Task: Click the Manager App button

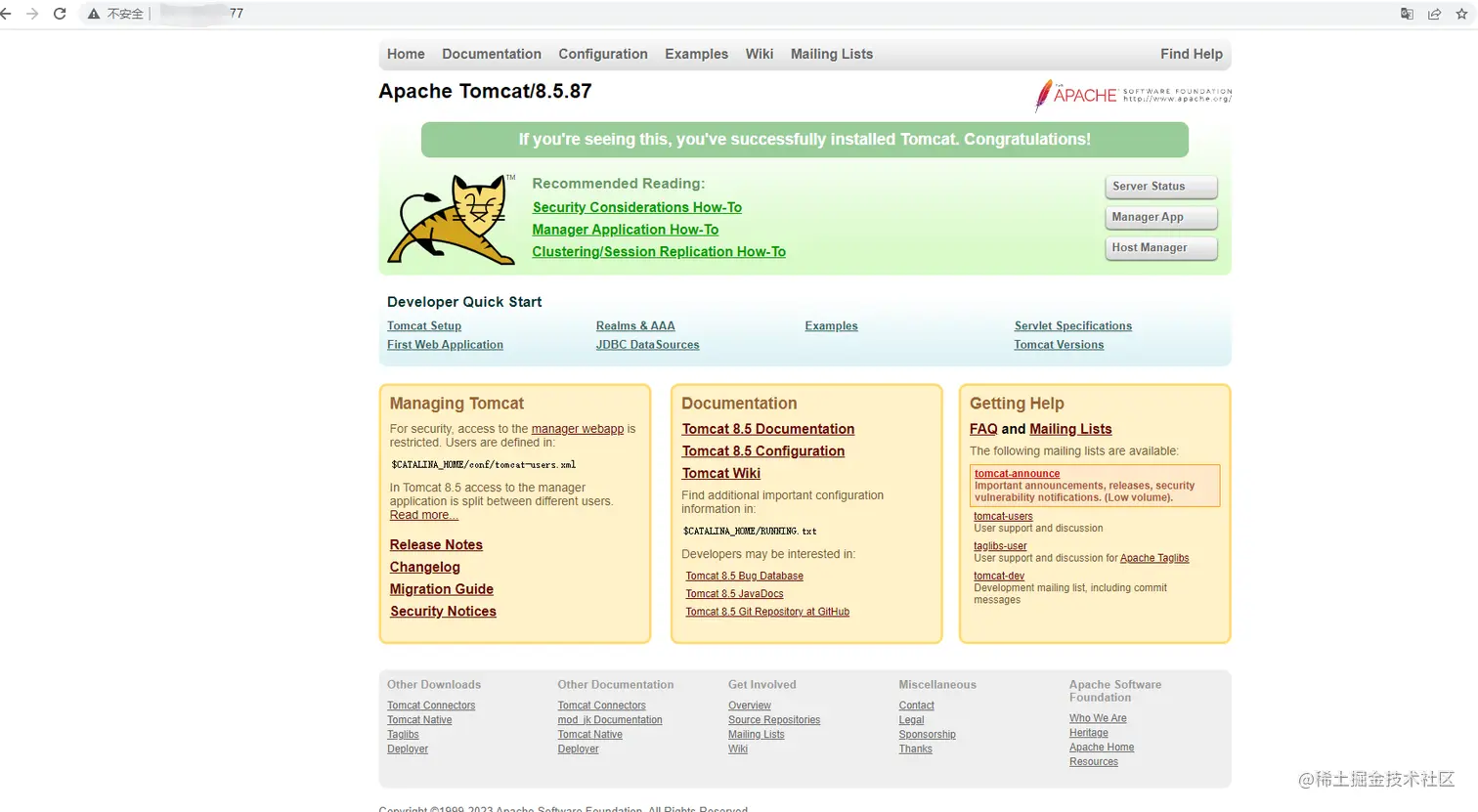Action: [x=1161, y=217]
